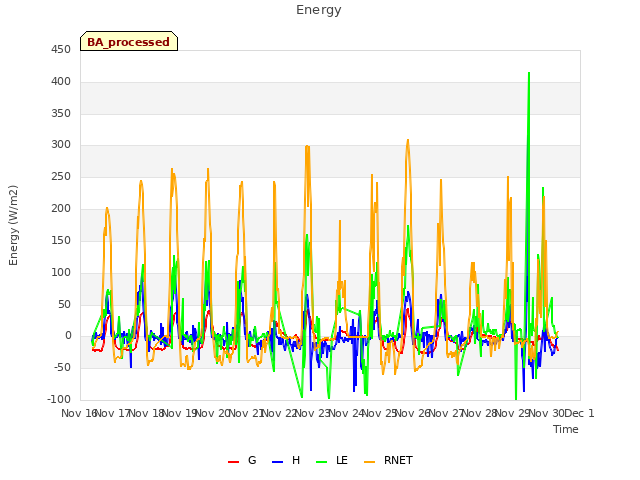Click the Energy chart title
Image resolution: width=640 pixels, height=480 pixels.
(319, 10)
